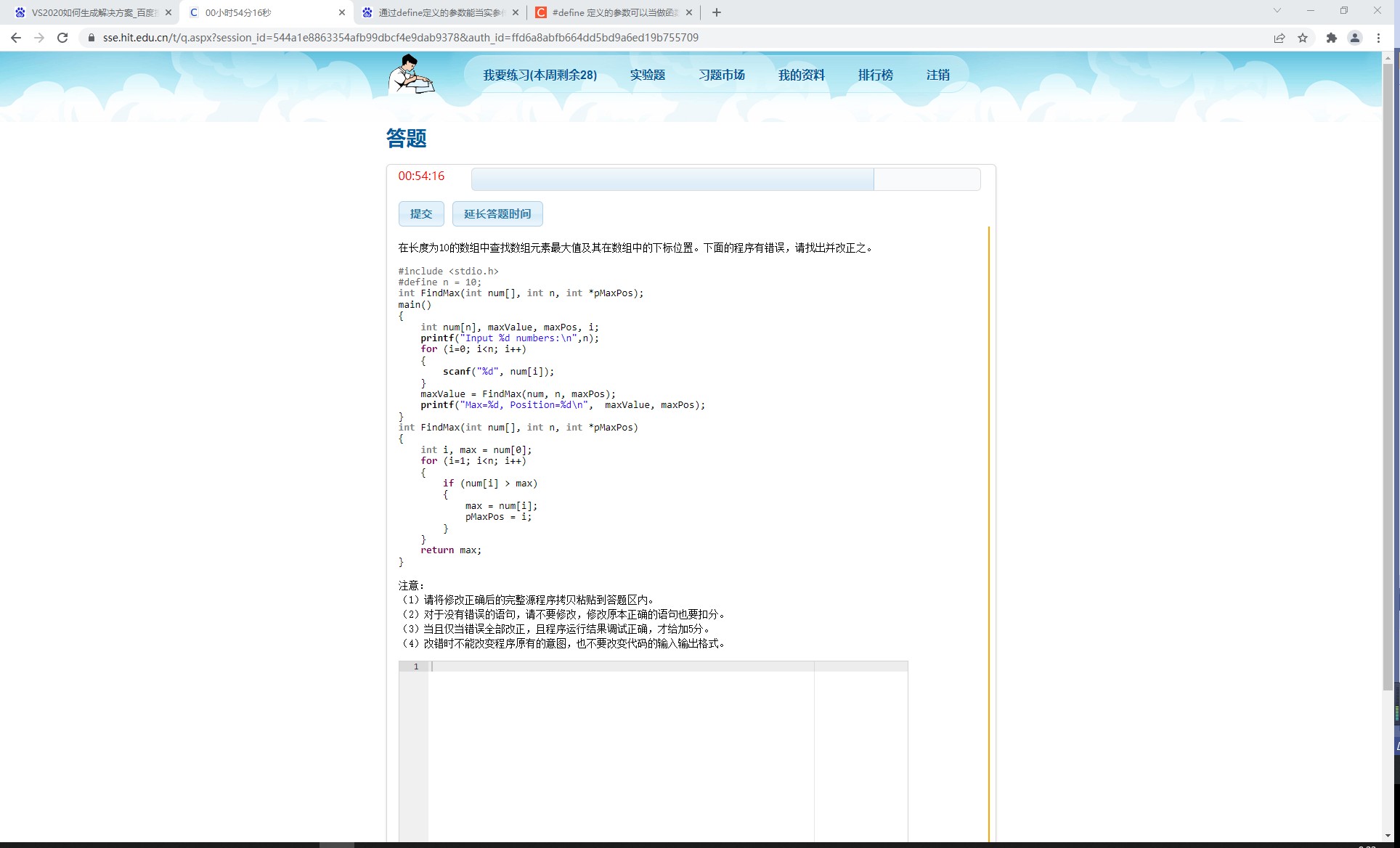Click the page reload icon
Screen dimensions: 1400x848
[62, 38]
